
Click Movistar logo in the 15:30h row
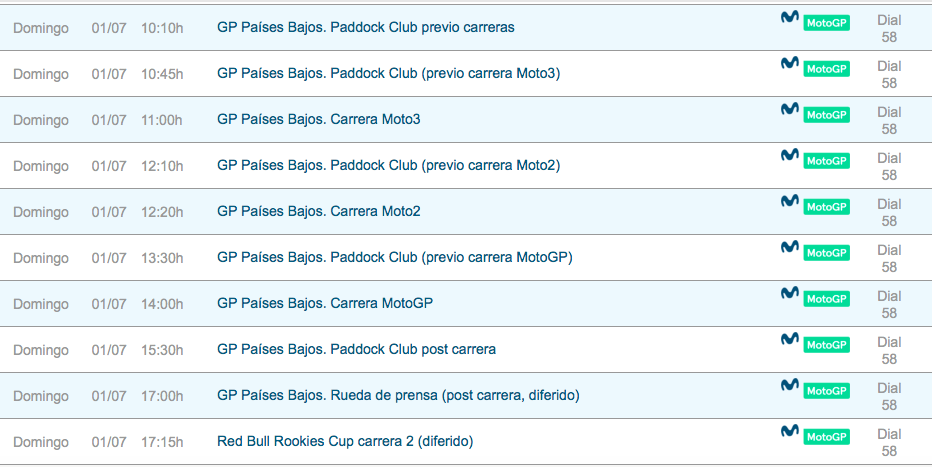pos(789,340)
